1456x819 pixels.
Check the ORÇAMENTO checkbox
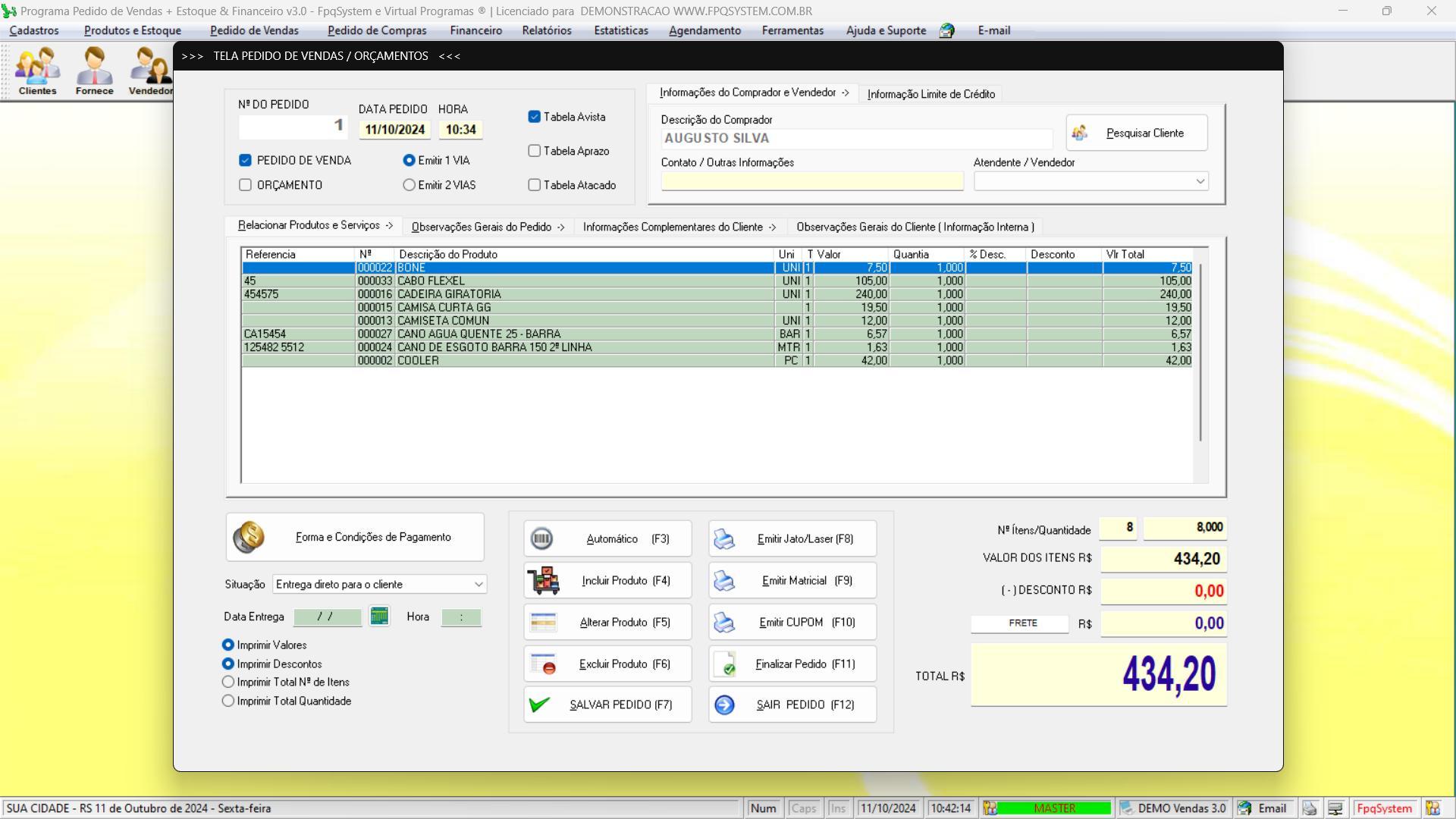click(245, 185)
